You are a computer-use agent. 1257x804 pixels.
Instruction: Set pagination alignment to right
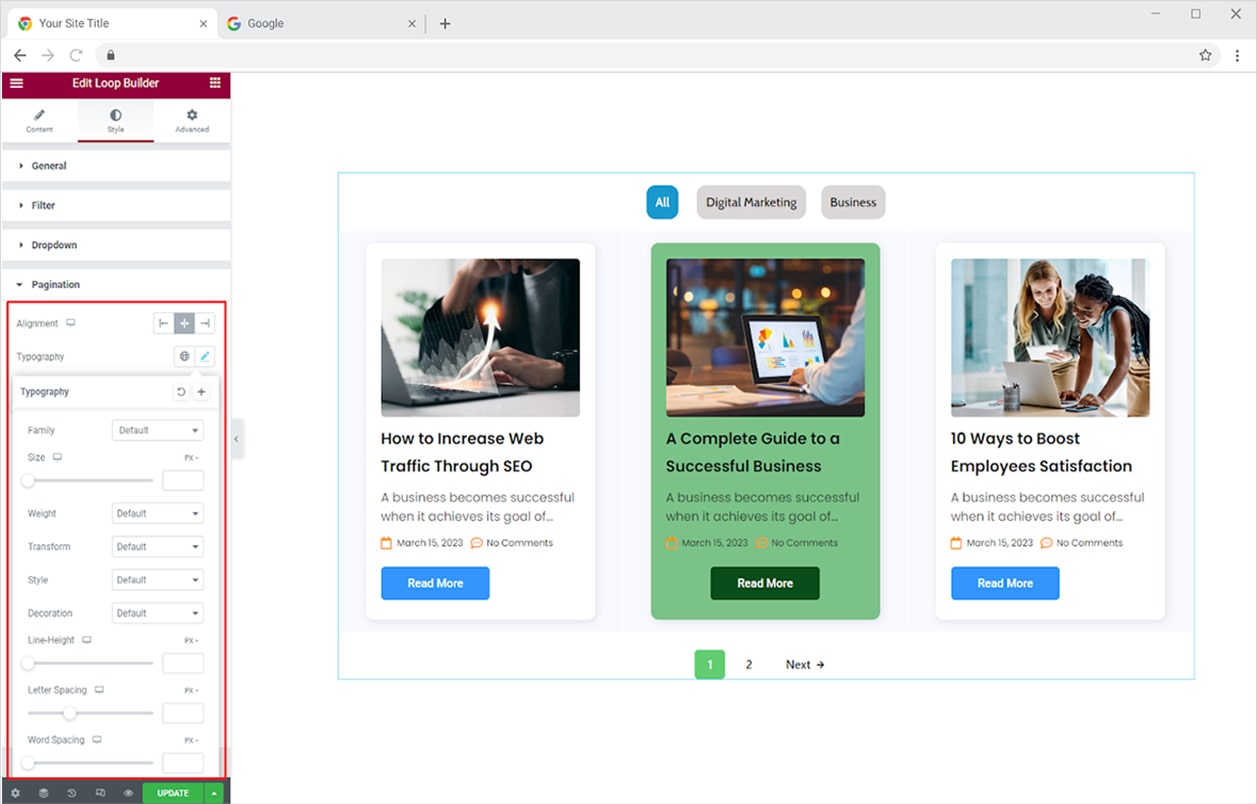pos(204,323)
